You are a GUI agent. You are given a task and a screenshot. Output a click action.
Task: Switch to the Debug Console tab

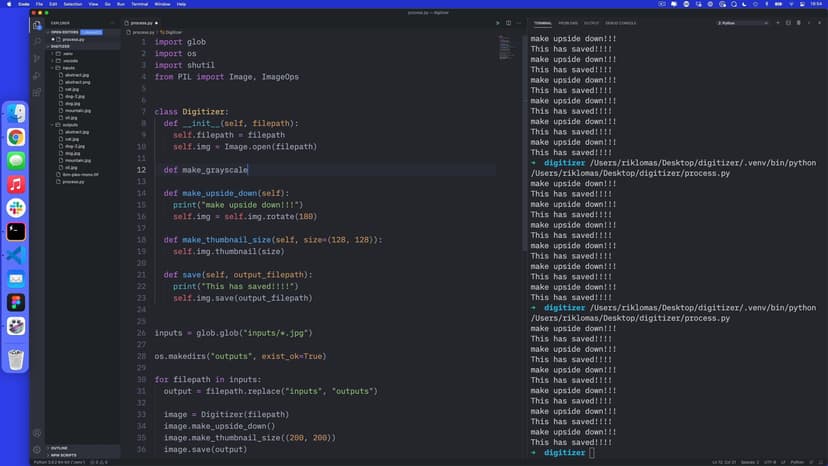(620, 22)
